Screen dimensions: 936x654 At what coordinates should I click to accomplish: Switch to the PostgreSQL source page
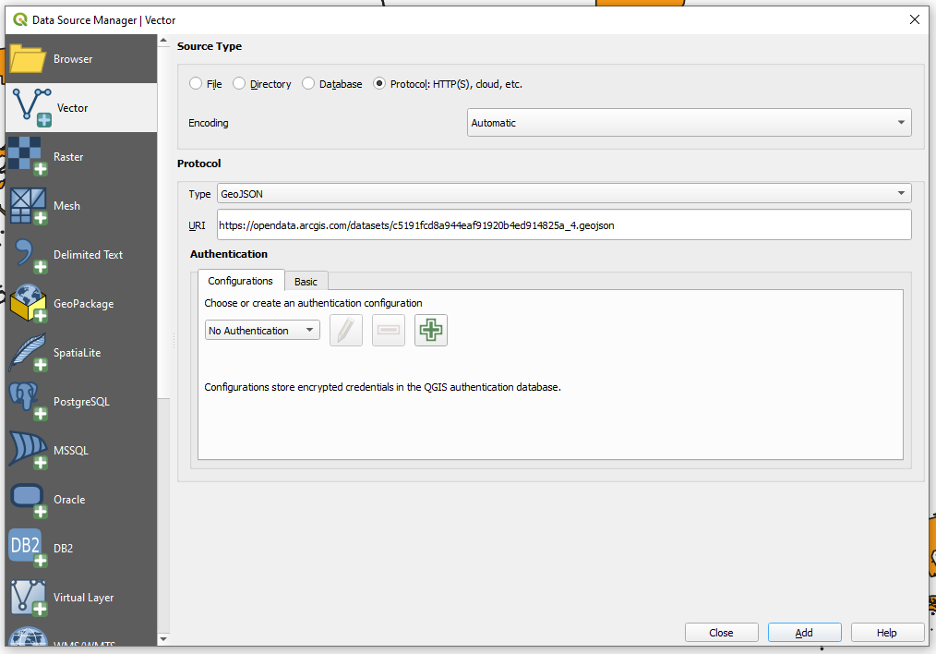point(80,401)
